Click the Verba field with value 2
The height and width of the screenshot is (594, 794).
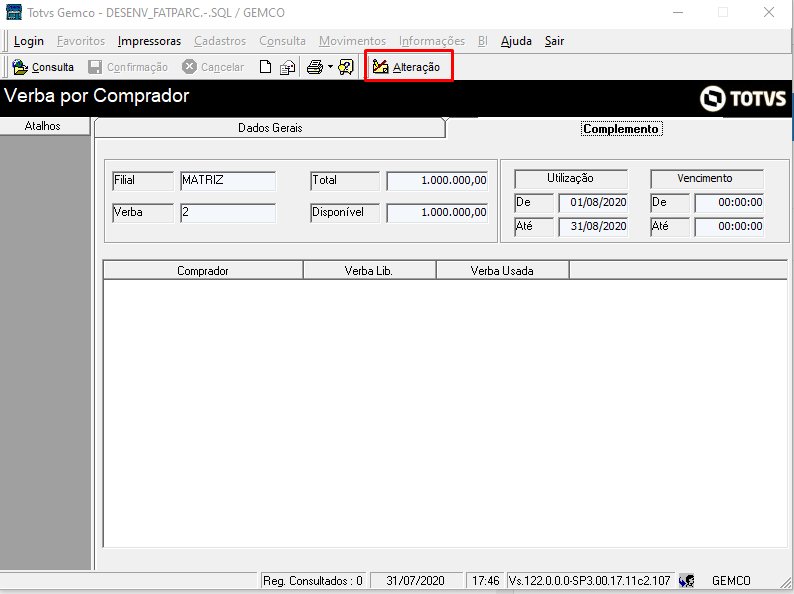(228, 213)
